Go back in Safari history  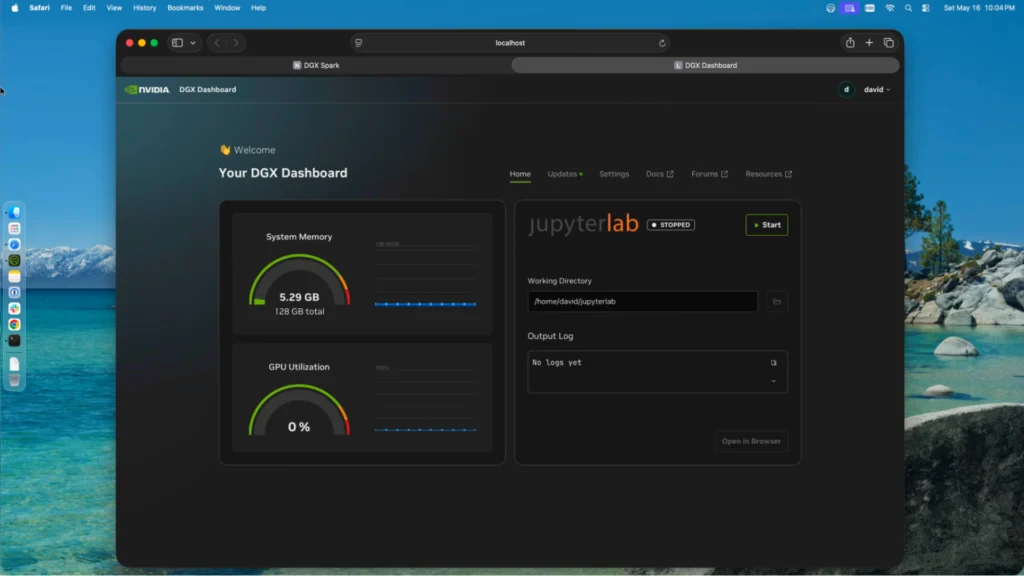[217, 42]
